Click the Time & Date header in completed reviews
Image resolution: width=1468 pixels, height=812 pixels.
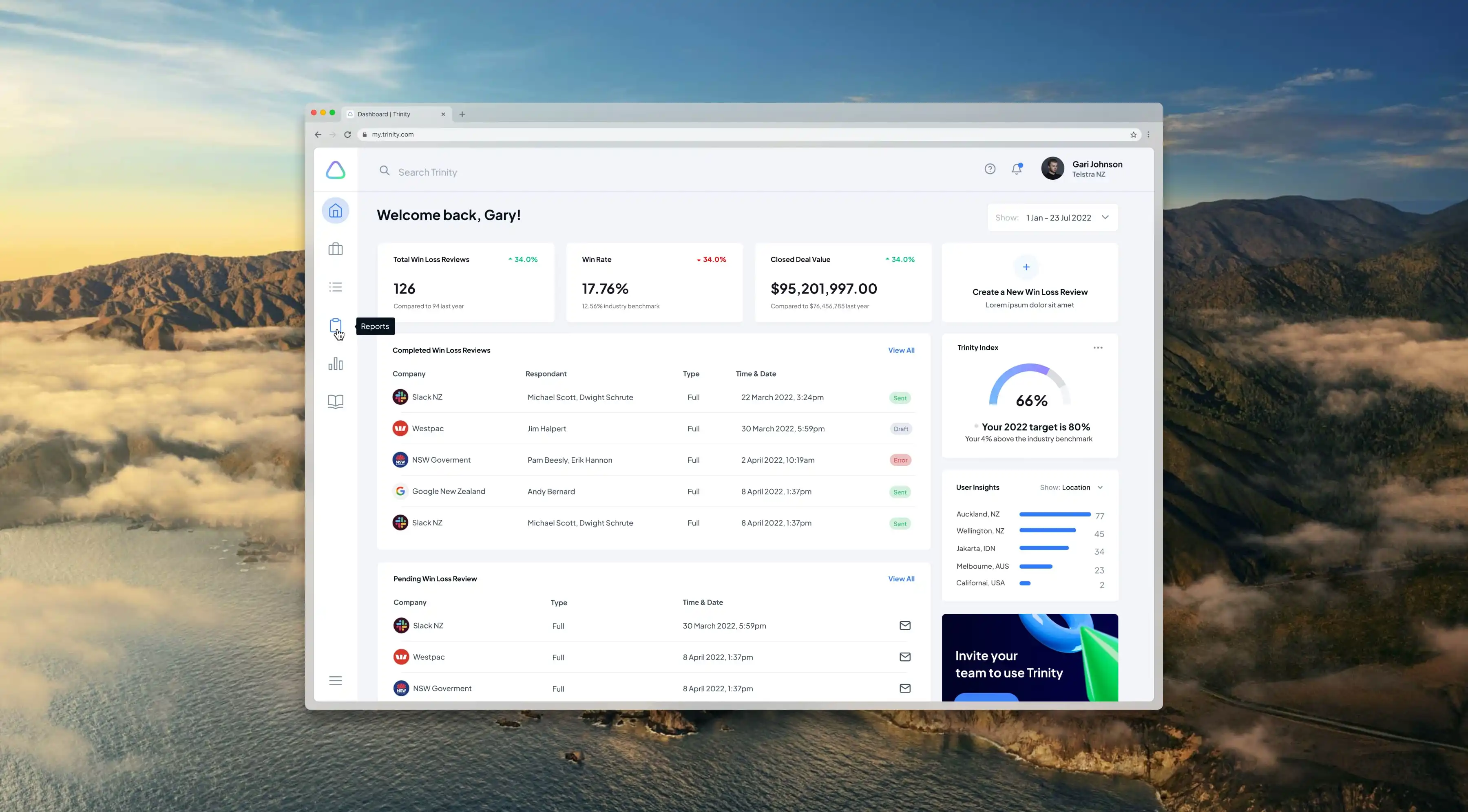point(755,374)
